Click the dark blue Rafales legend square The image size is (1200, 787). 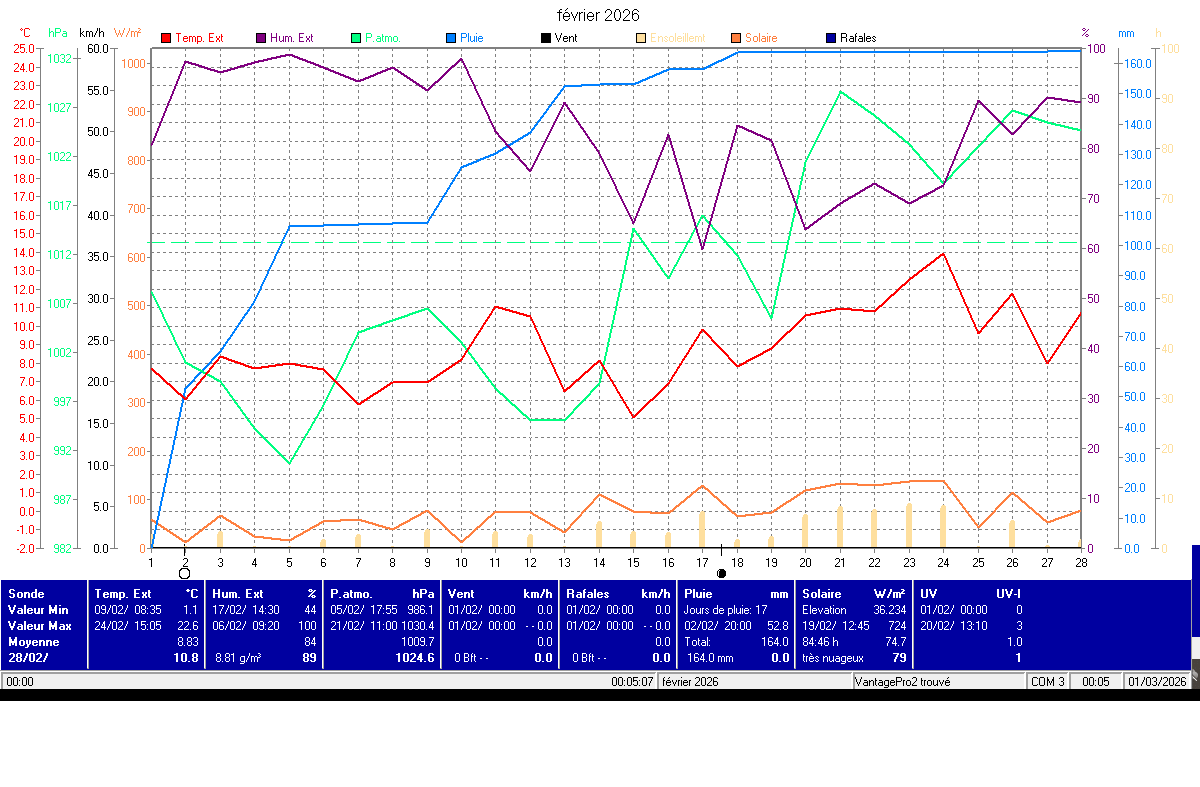click(x=830, y=38)
